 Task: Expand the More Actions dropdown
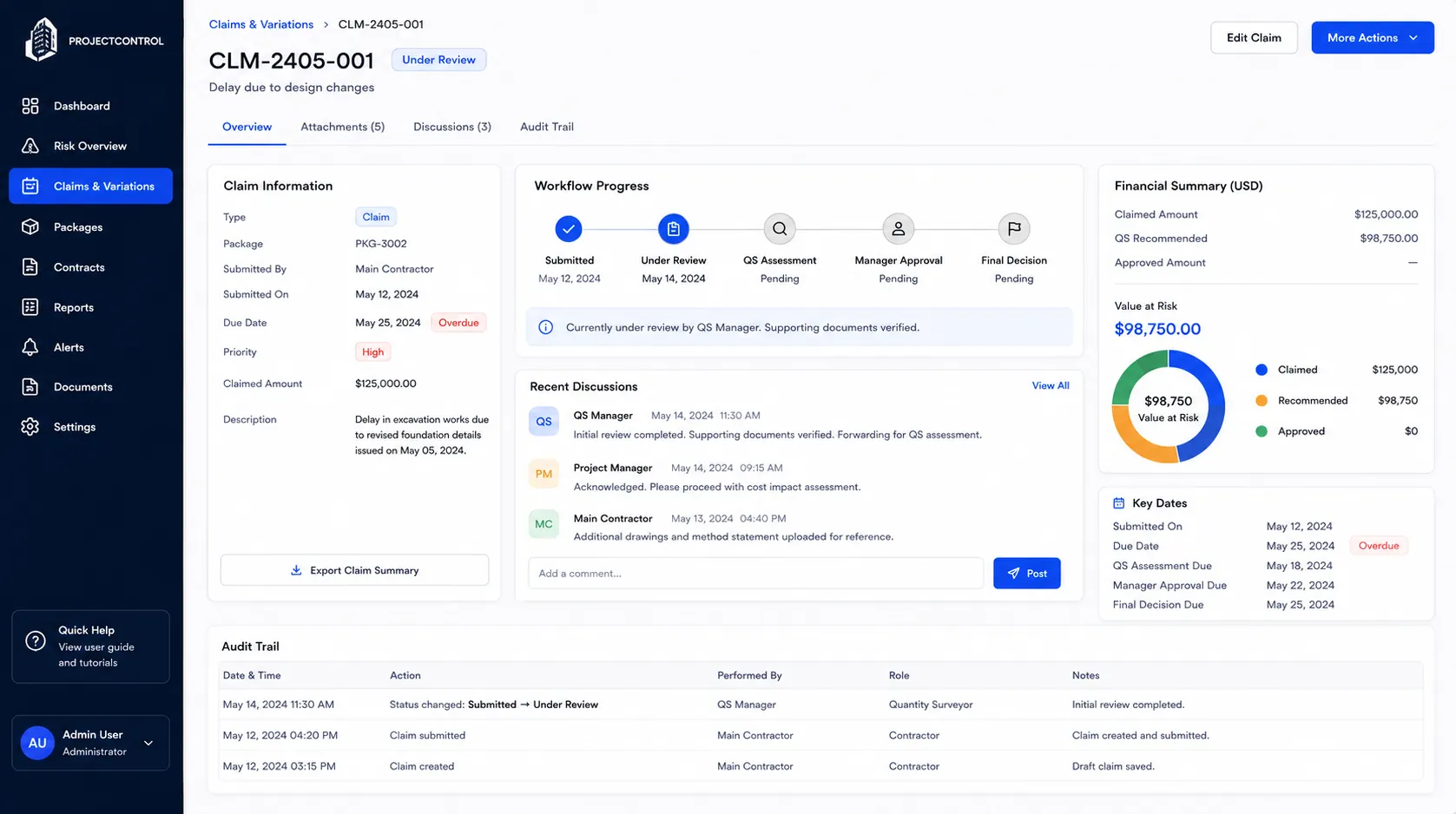click(x=1373, y=37)
